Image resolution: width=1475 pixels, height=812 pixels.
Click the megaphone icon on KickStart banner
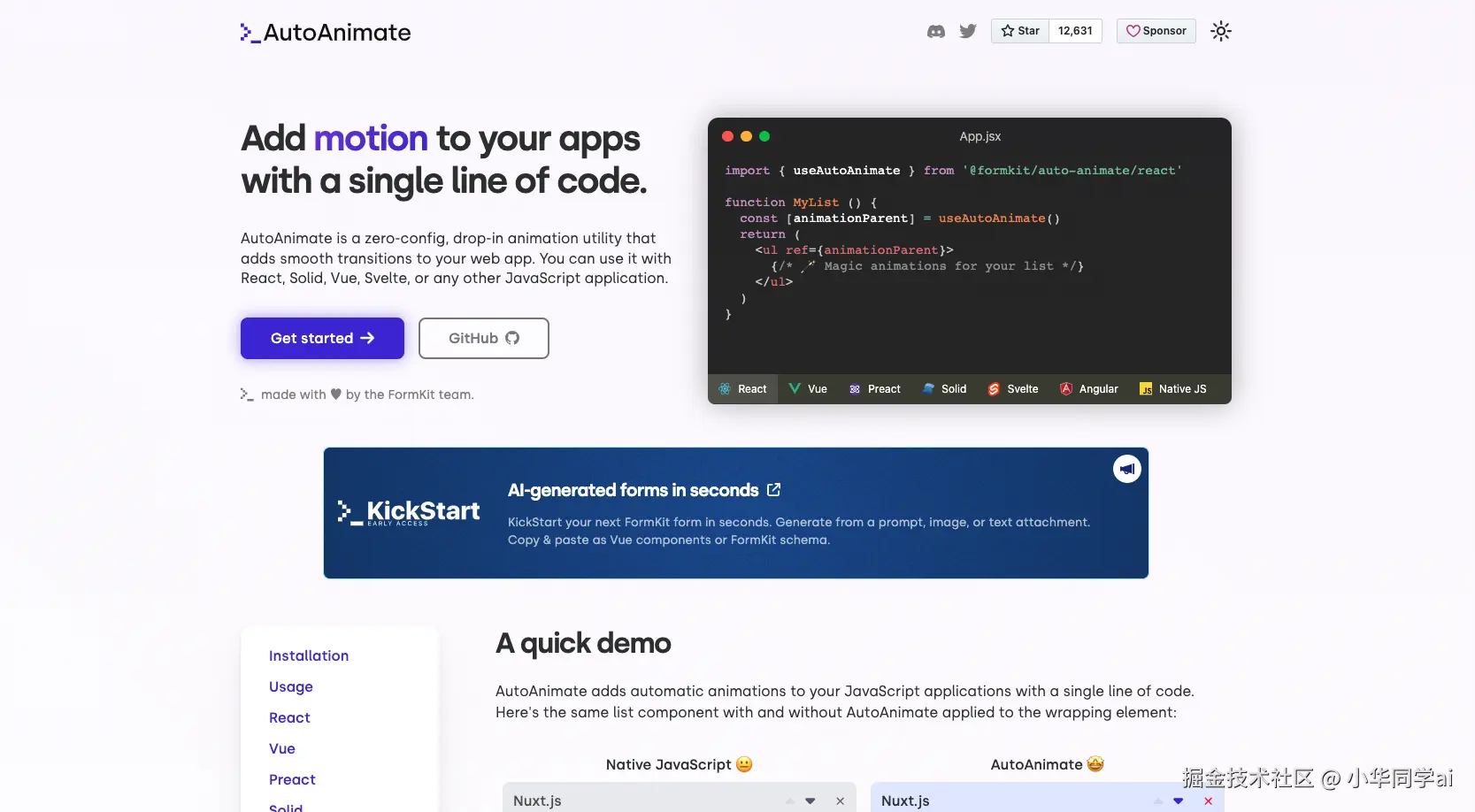pos(1127,469)
